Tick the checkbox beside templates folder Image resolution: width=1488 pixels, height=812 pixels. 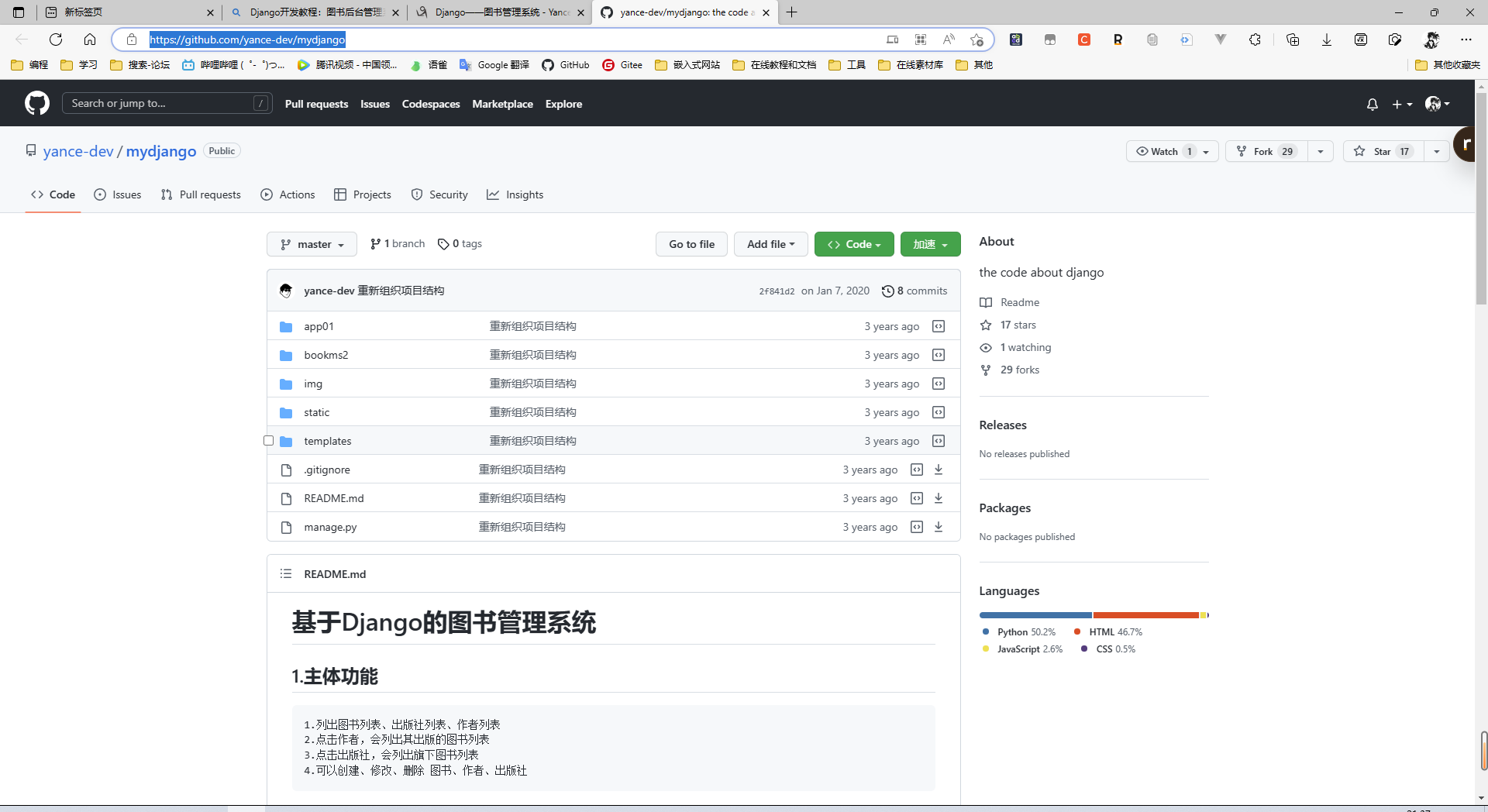point(269,441)
